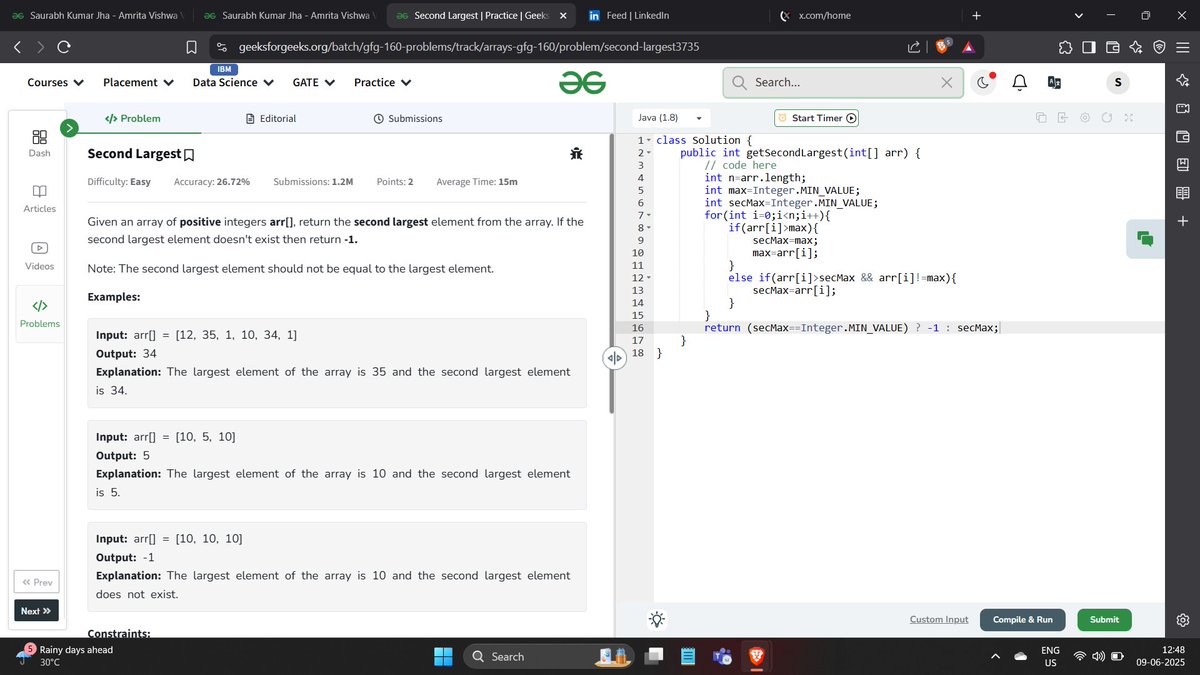Reset the code editor contents
This screenshot has height=675, width=1200.
pyautogui.click(x=1108, y=118)
